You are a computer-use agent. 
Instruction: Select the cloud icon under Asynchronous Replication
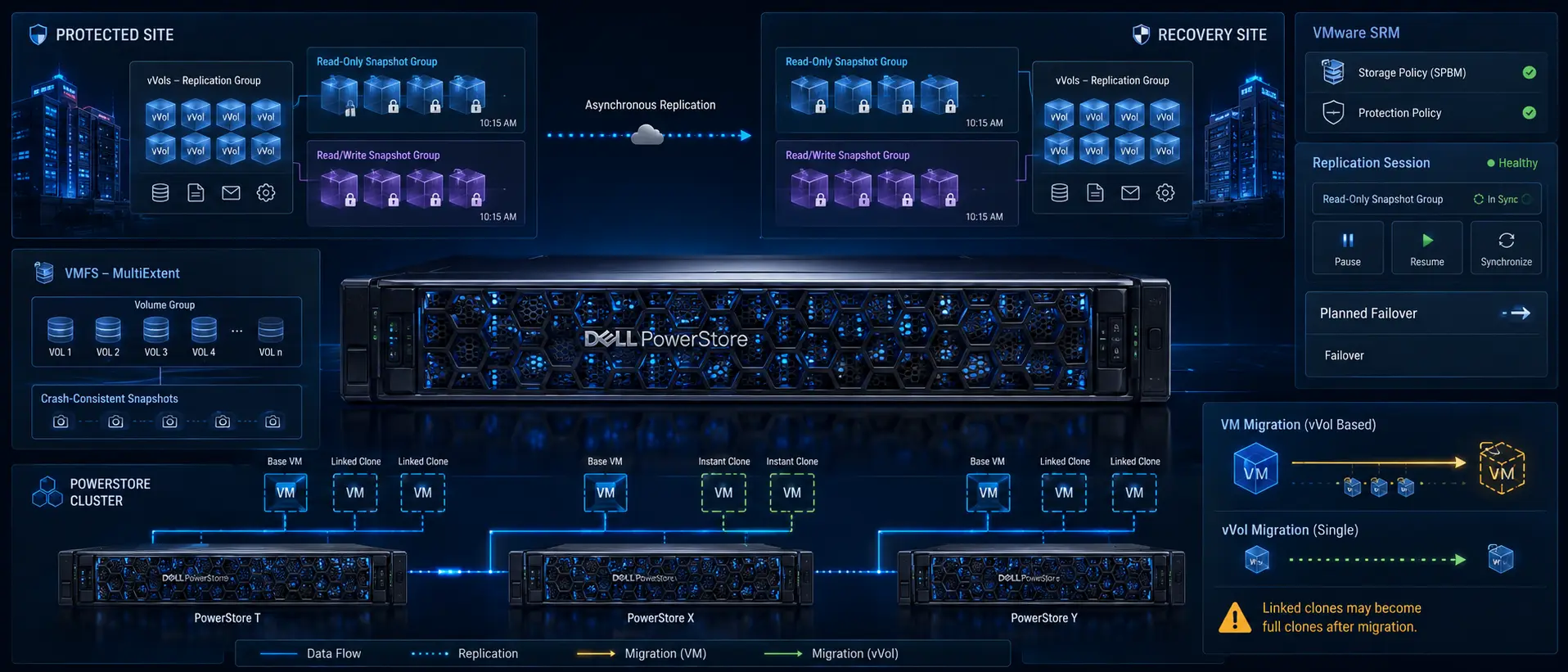pyautogui.click(x=647, y=134)
